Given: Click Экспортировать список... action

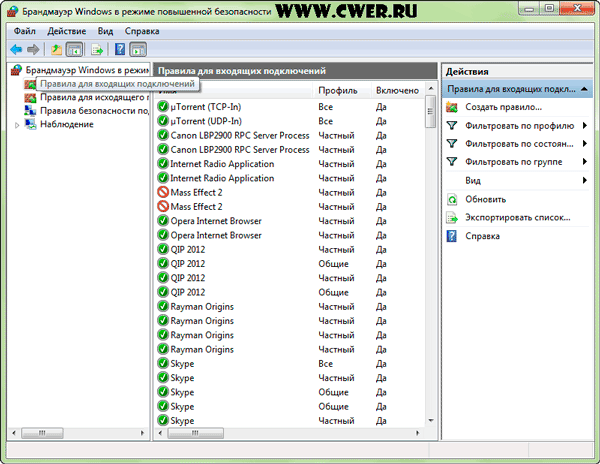Looking at the screenshot, I should pyautogui.click(x=517, y=217).
